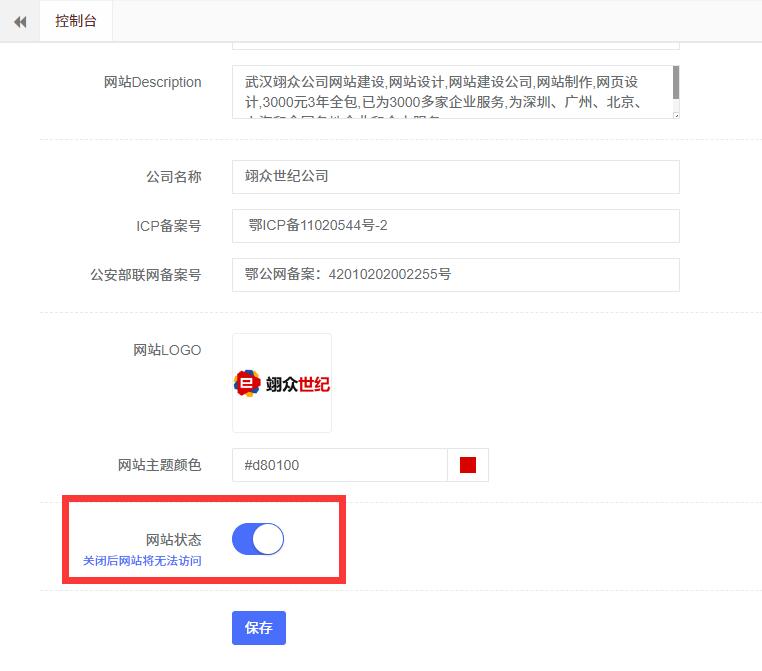Image resolution: width=762 pixels, height=671 pixels.
Task: Click the 公司名称 label
Action: (173, 176)
